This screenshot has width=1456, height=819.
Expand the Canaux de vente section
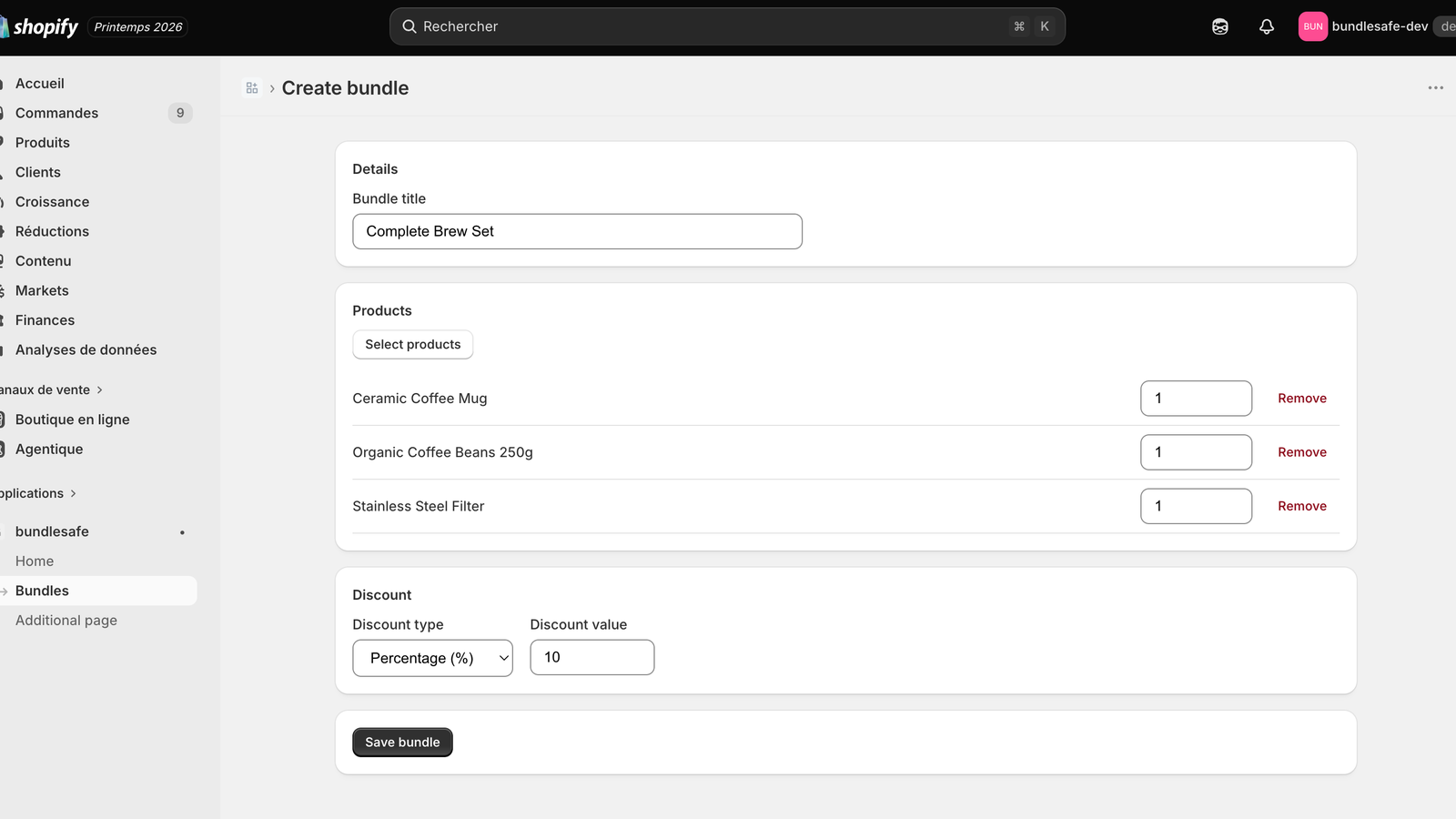(51, 389)
